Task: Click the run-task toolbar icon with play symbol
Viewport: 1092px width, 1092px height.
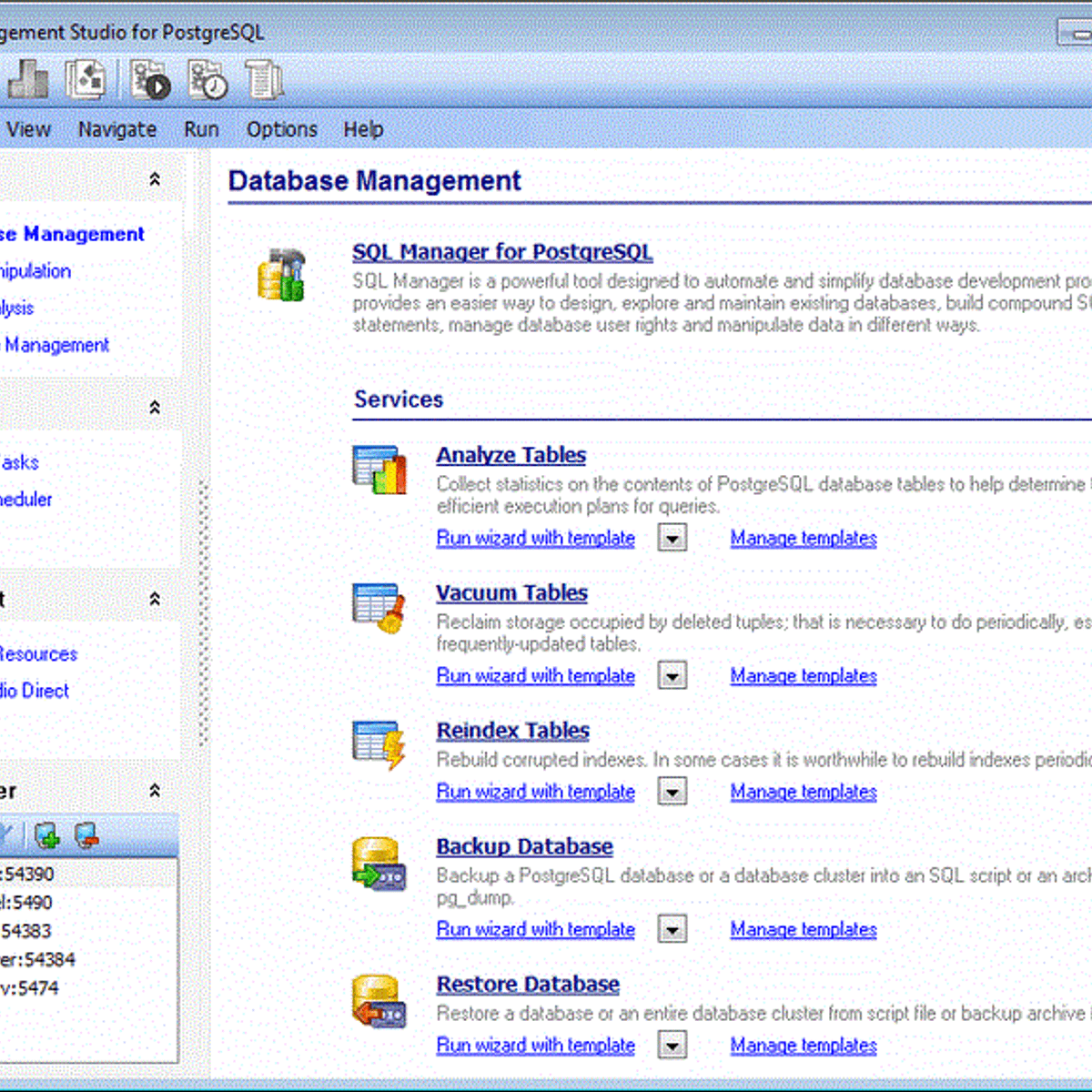Action: point(150,79)
